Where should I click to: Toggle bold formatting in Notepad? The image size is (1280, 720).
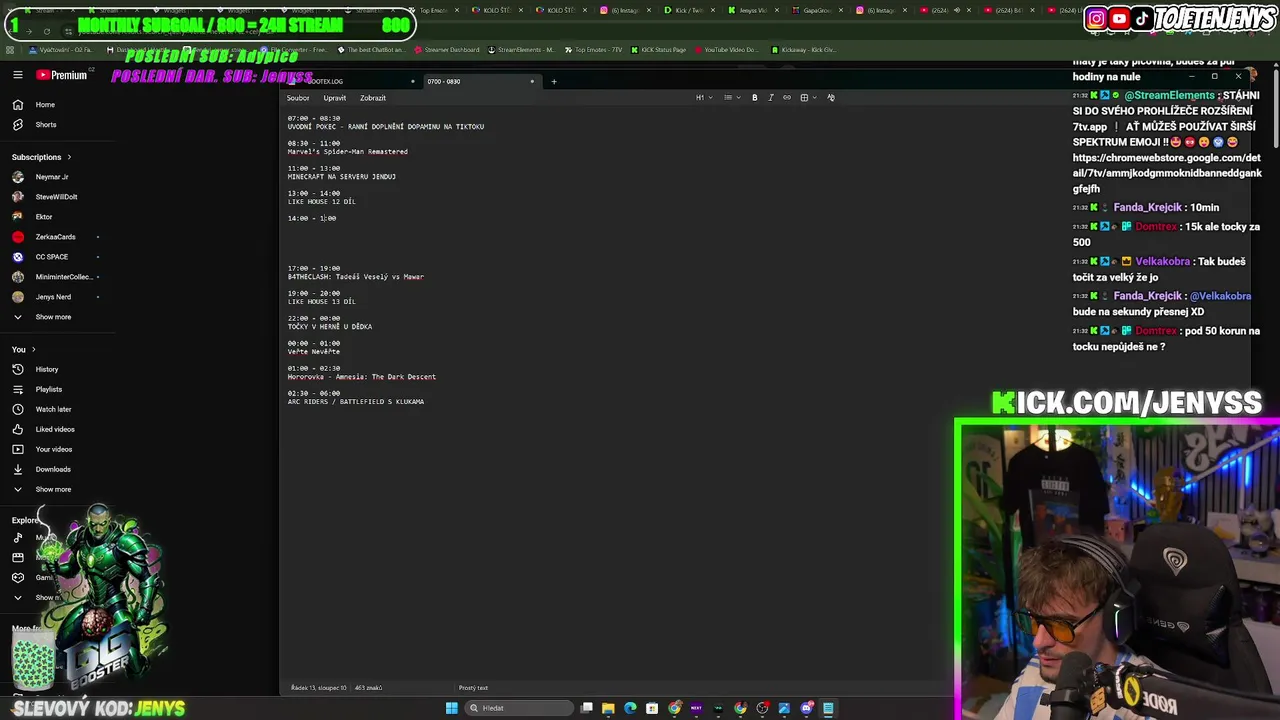755,98
